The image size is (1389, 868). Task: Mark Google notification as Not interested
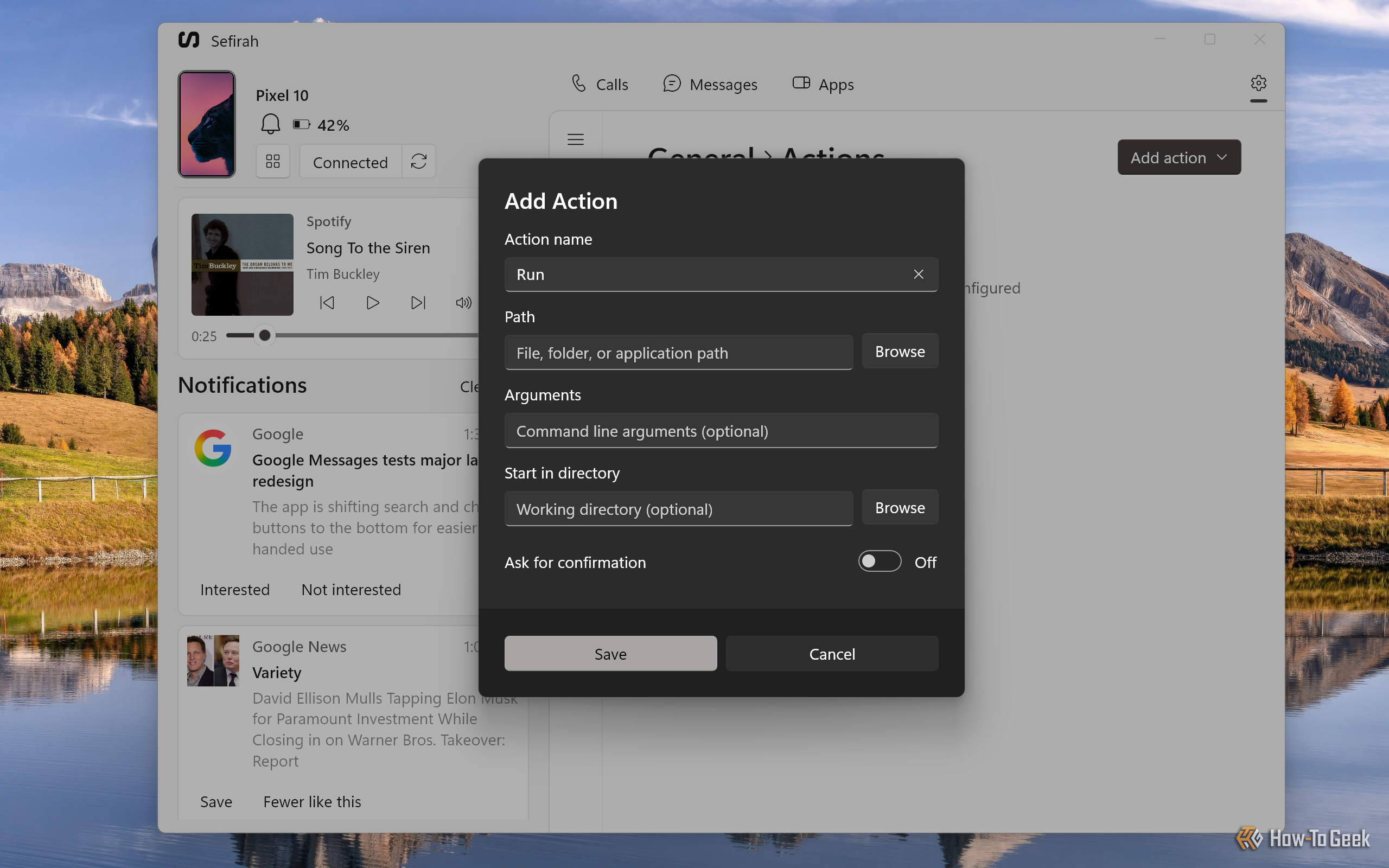click(351, 590)
